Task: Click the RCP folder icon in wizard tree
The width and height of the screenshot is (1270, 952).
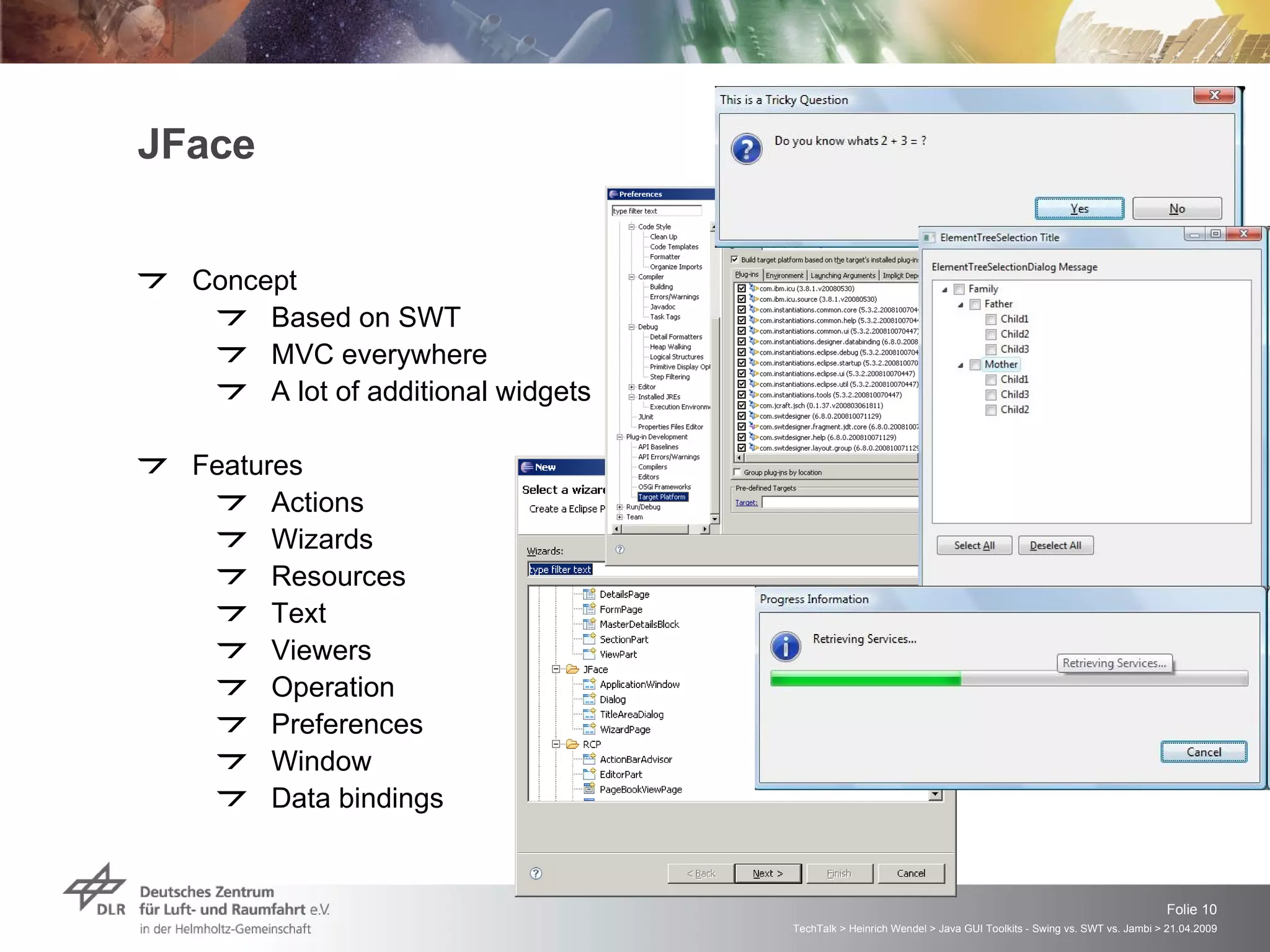Action: coord(572,744)
